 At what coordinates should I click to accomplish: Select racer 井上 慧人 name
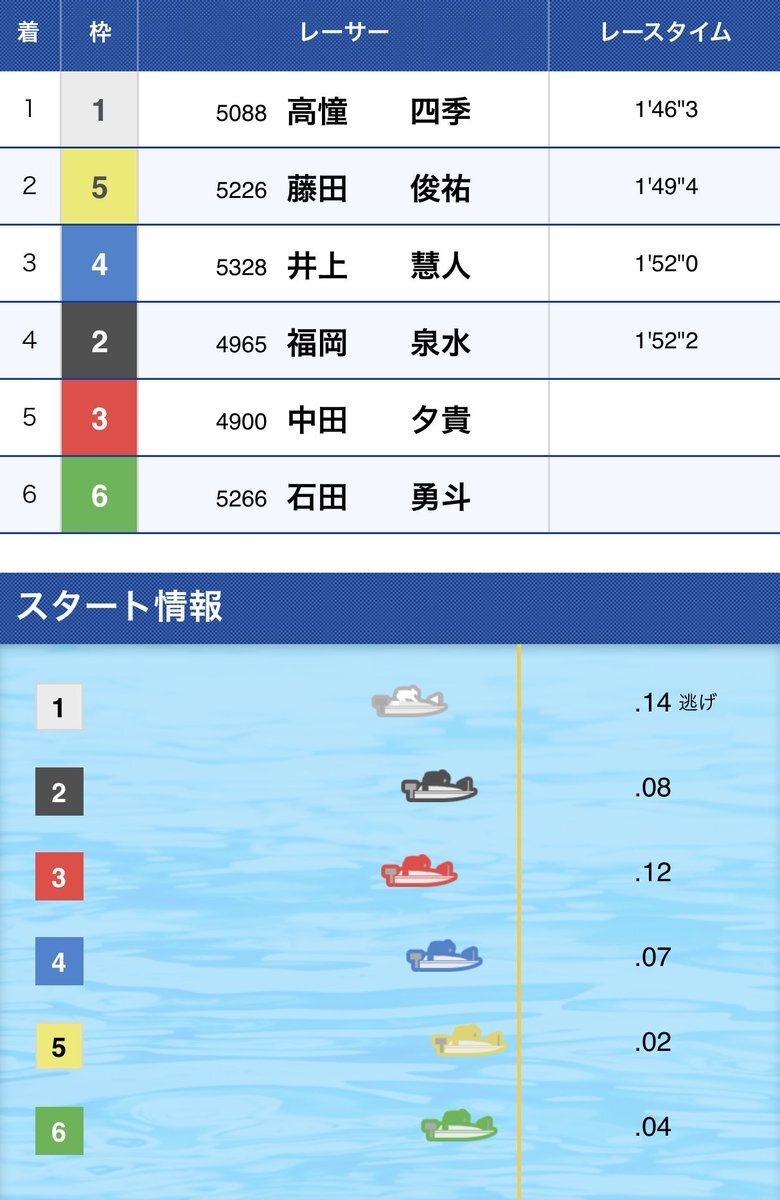point(378,265)
